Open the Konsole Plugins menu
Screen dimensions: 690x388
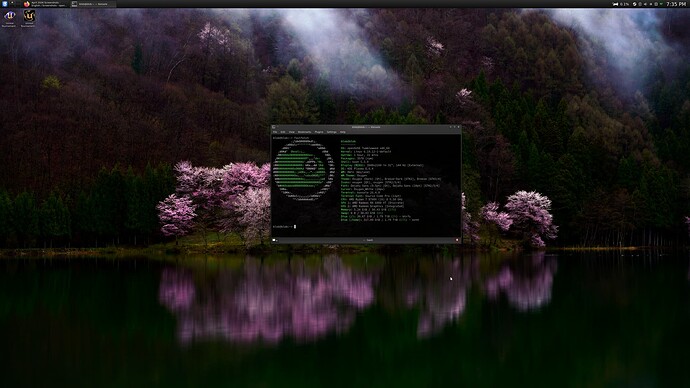(x=319, y=132)
